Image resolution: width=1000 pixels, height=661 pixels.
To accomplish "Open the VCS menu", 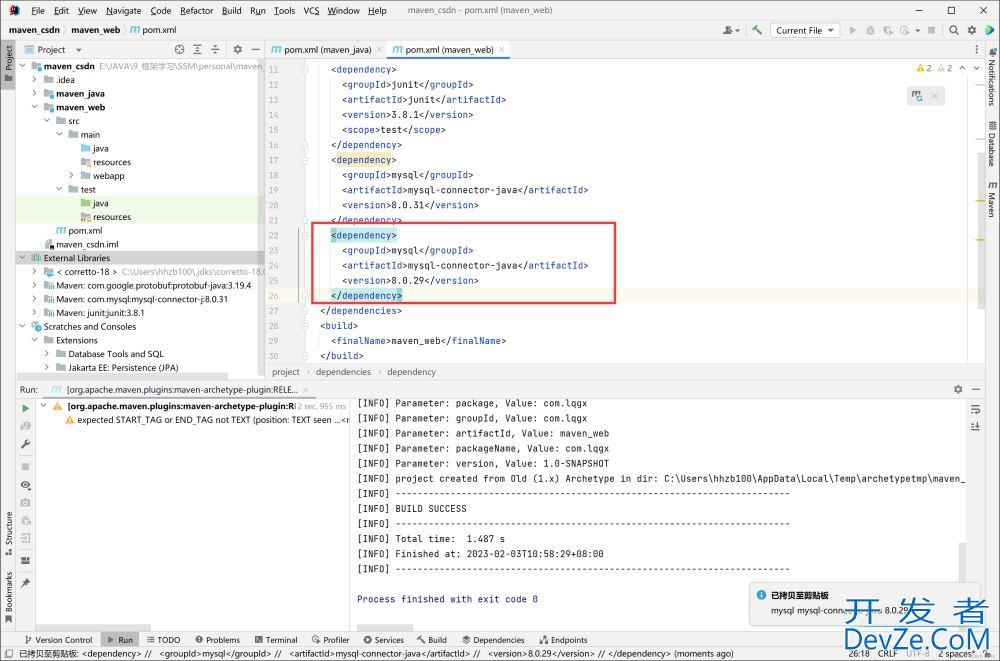I will pos(311,10).
